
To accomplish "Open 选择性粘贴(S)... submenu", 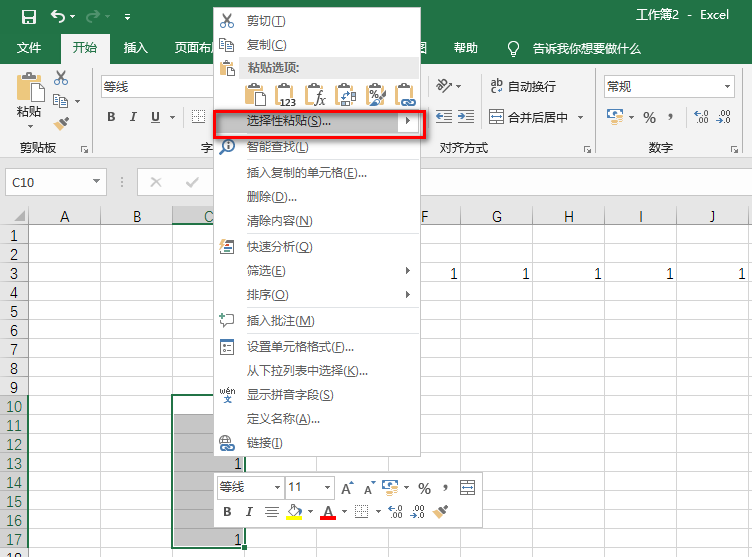I will tap(317, 121).
